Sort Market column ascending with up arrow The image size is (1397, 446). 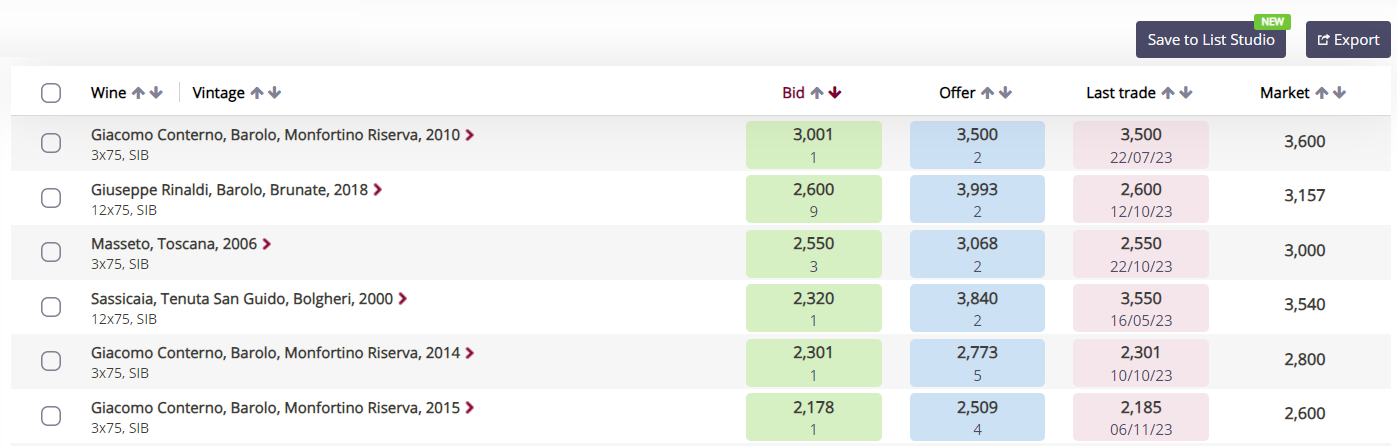pos(1322,93)
